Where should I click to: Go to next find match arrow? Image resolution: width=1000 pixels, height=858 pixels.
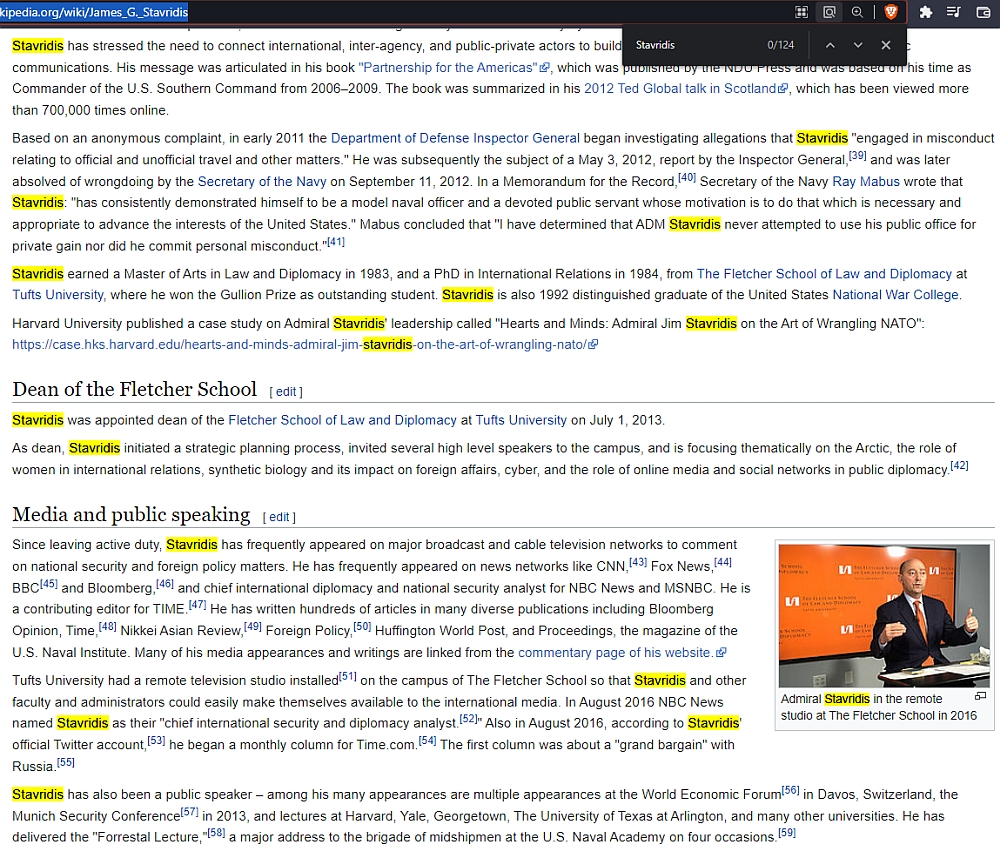[858, 45]
